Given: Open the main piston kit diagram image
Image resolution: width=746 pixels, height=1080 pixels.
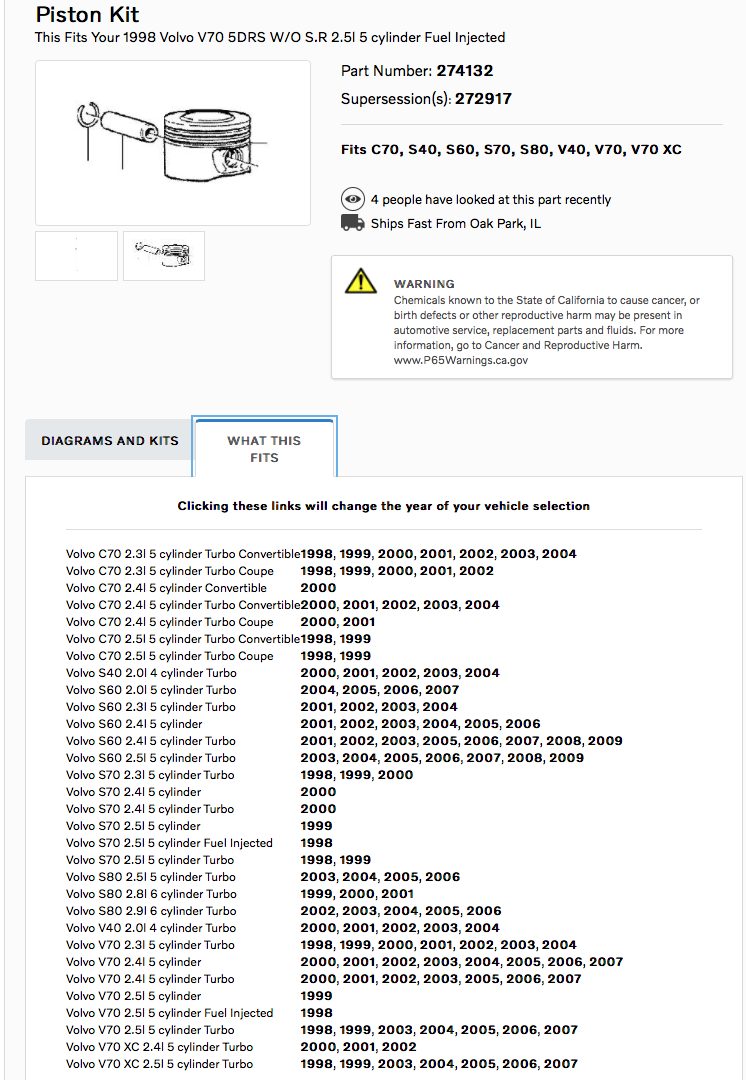Looking at the screenshot, I should tap(173, 143).
